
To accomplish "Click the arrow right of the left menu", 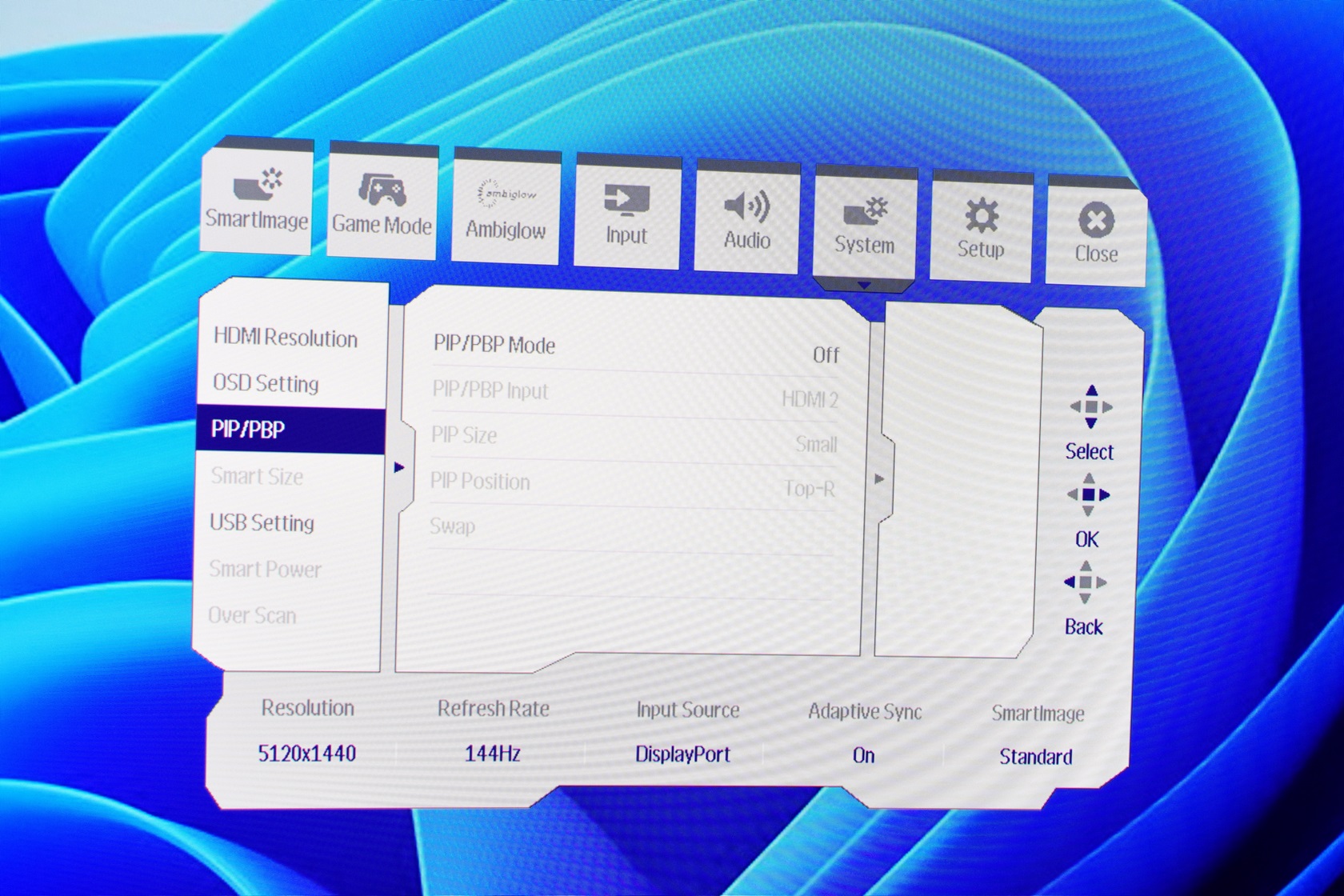I will tap(399, 467).
